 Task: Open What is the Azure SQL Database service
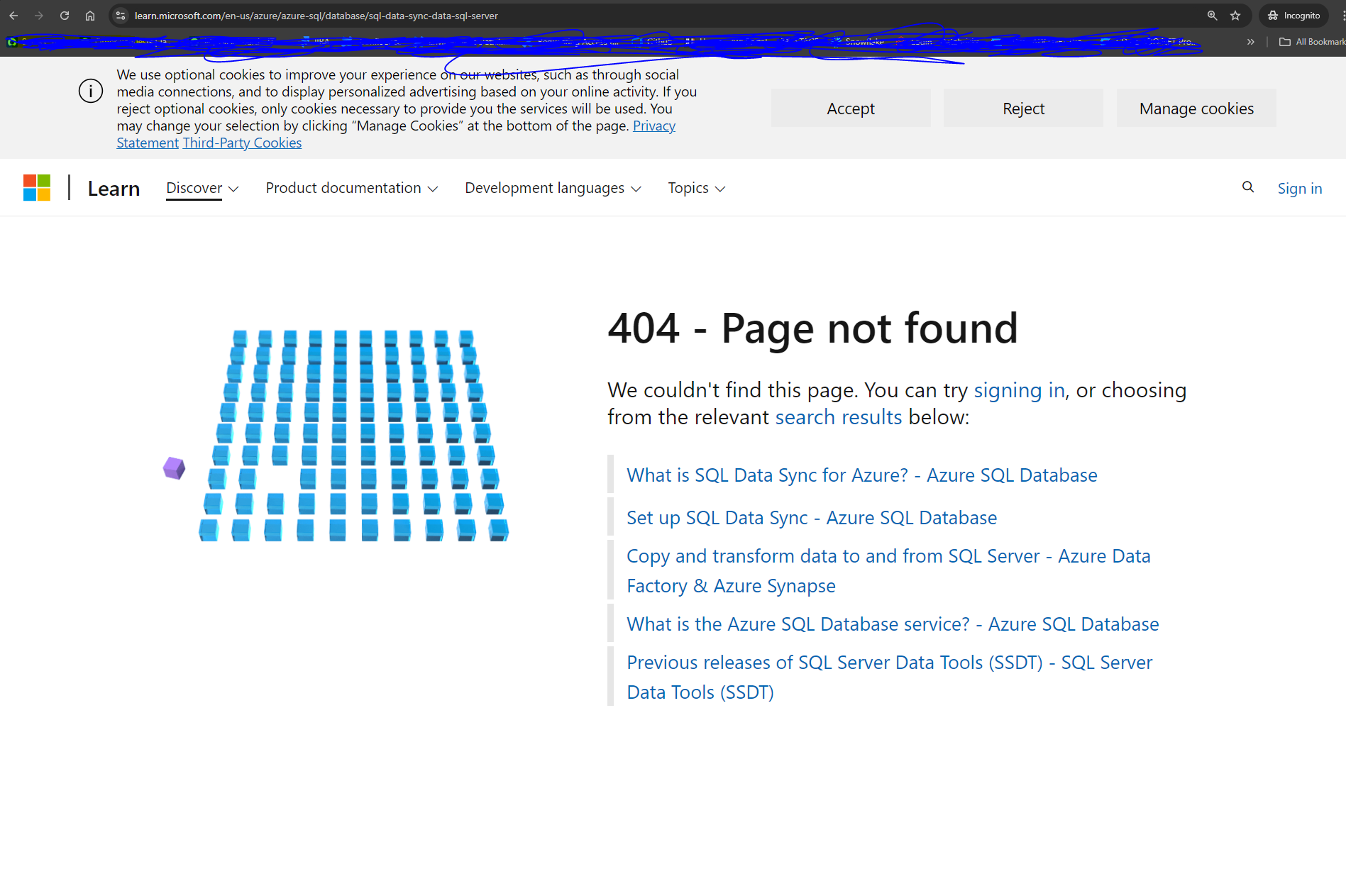(893, 624)
